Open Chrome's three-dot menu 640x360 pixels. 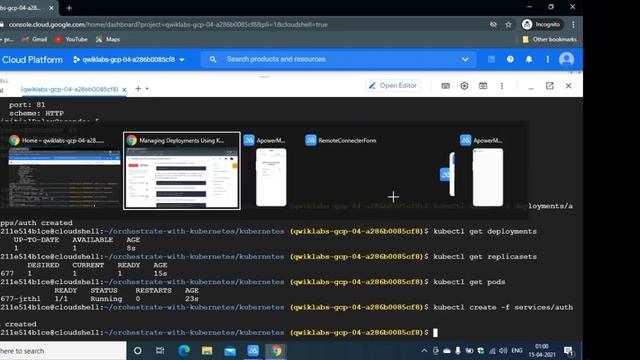[x=573, y=24]
